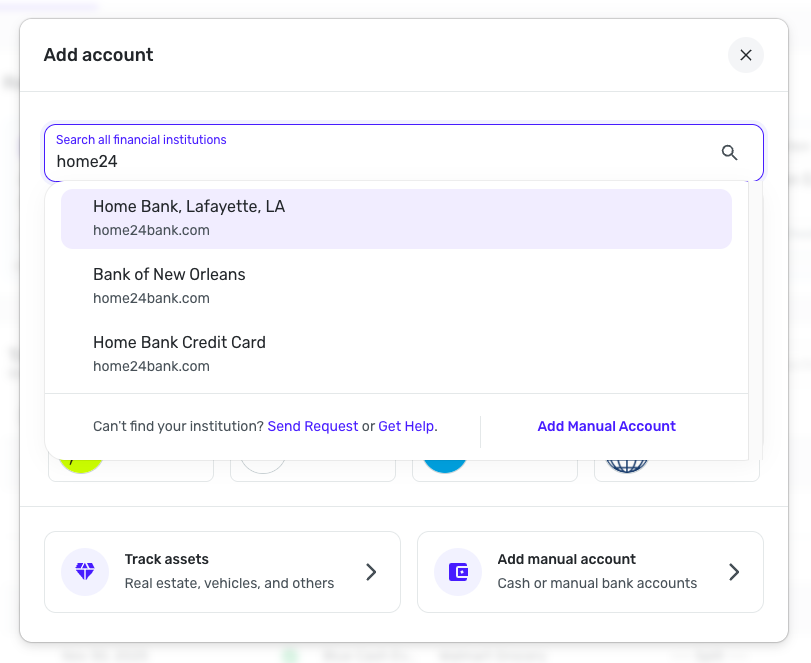Pick Home Bank Credit Card result

point(396,353)
